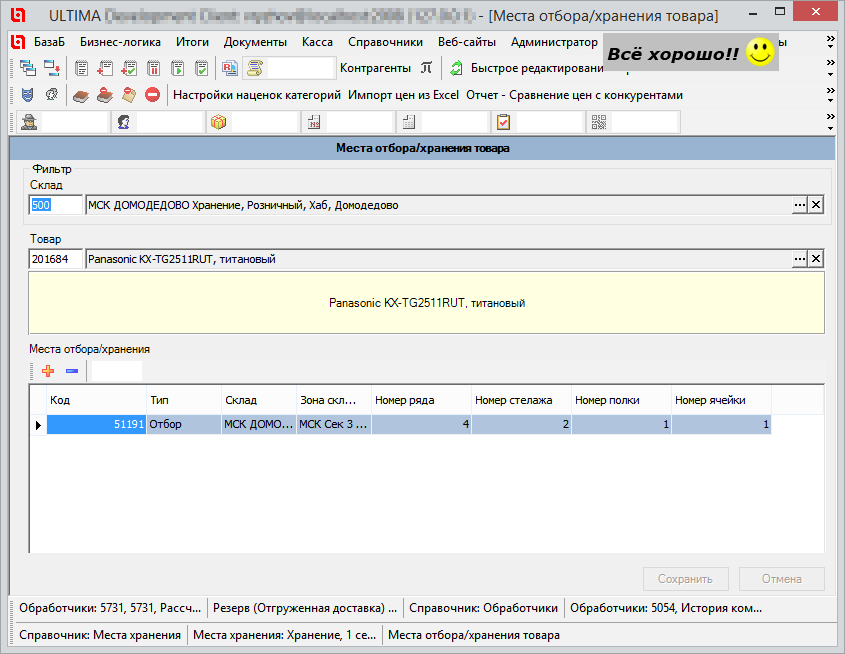The height and width of the screenshot is (654, 845).
Task: Click the Контрагенты toolbar button
Action: click(x=375, y=68)
